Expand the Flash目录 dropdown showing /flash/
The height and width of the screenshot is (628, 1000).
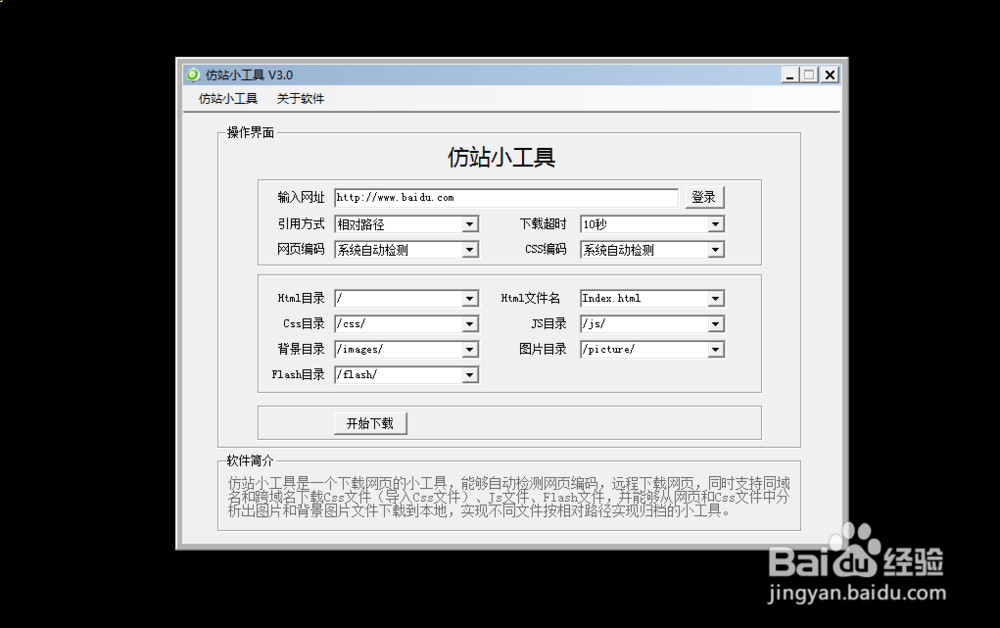(x=470, y=374)
